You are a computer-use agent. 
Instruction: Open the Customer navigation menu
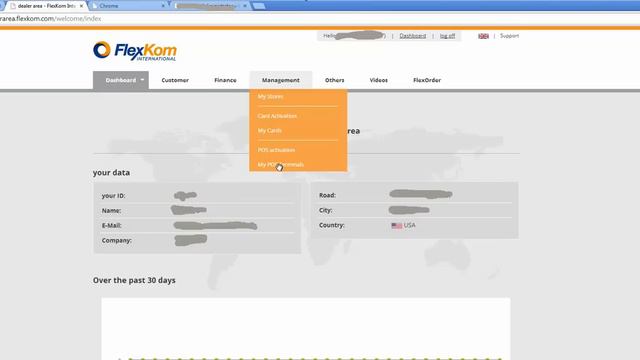pos(175,80)
